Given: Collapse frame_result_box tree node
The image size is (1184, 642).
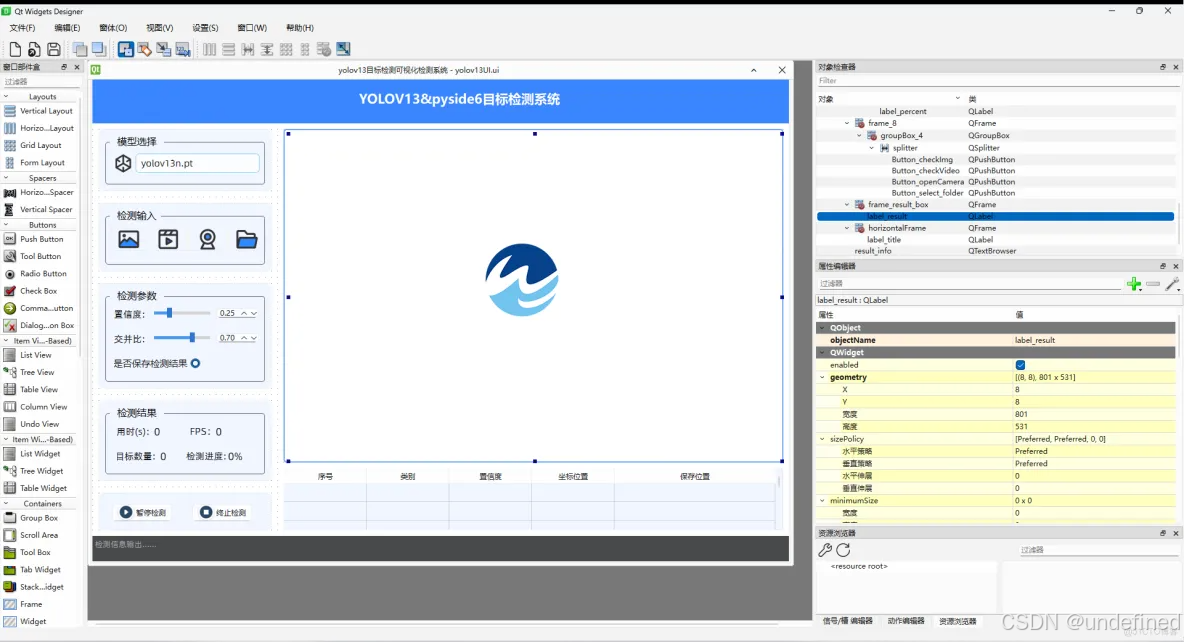Looking at the screenshot, I should (846, 205).
